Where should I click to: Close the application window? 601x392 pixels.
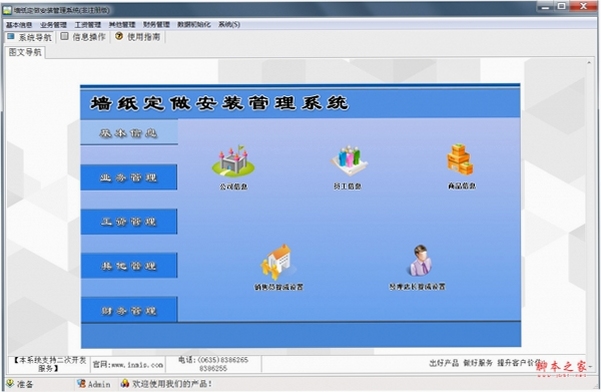(x=583, y=7)
